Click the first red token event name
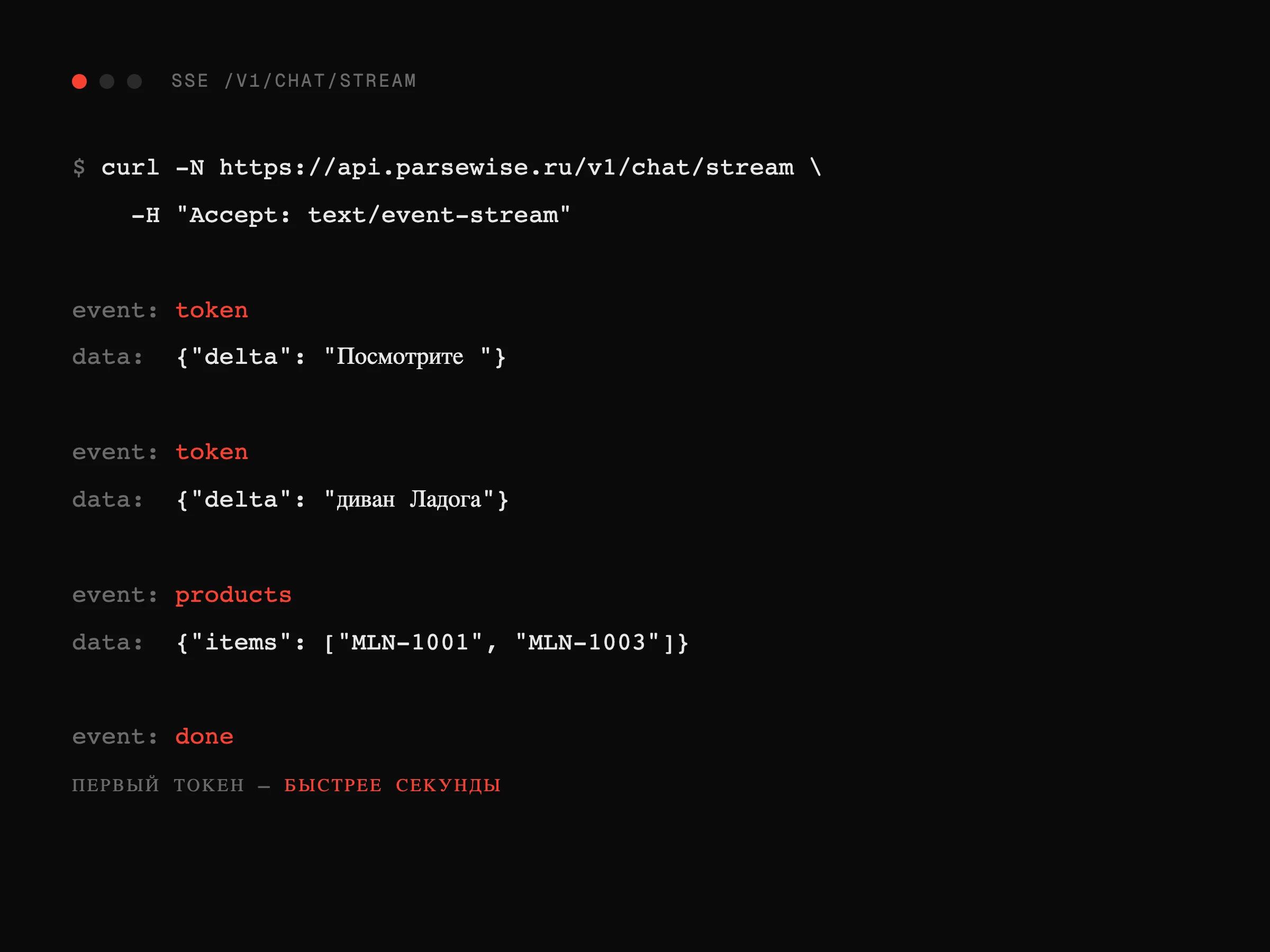Screen dimensions: 1270x952 212,310
